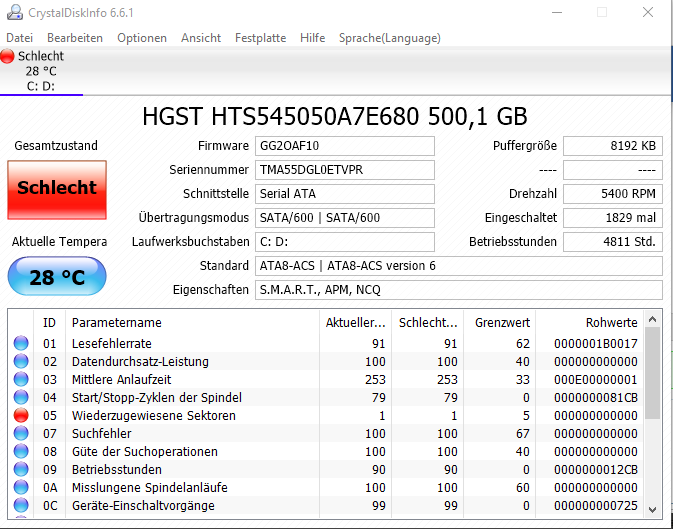Click the red Schlecht disk indicator icon
Screen dimensions: 673x529
[7, 56]
